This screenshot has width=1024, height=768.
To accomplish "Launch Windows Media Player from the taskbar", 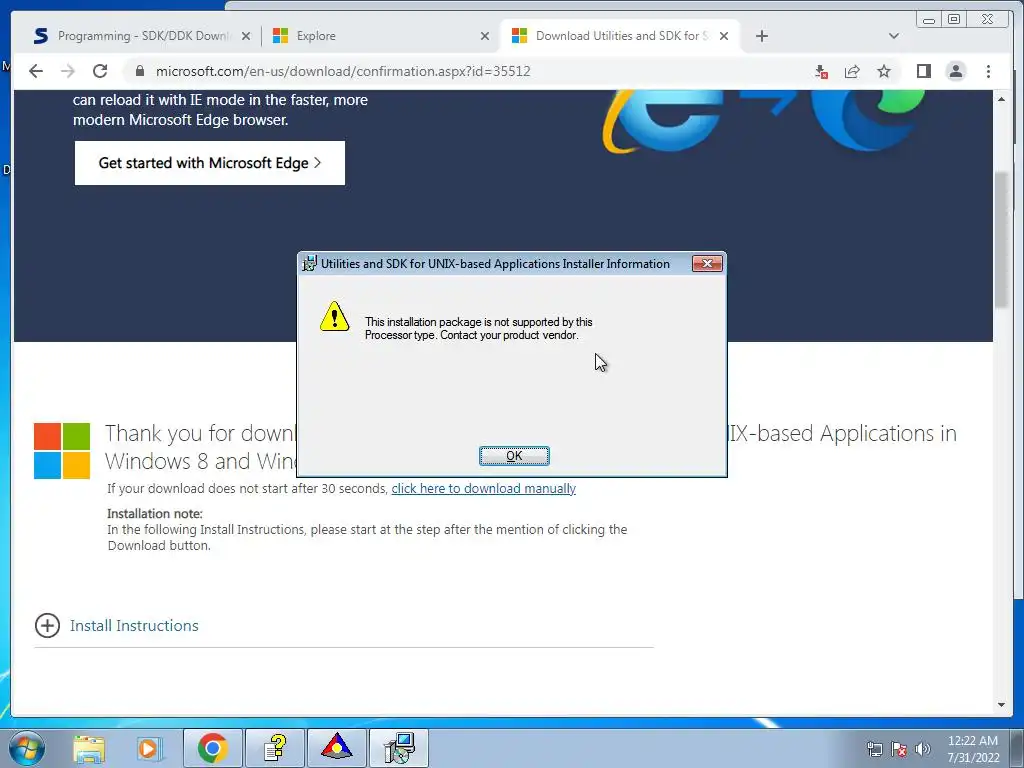I will [x=149, y=748].
